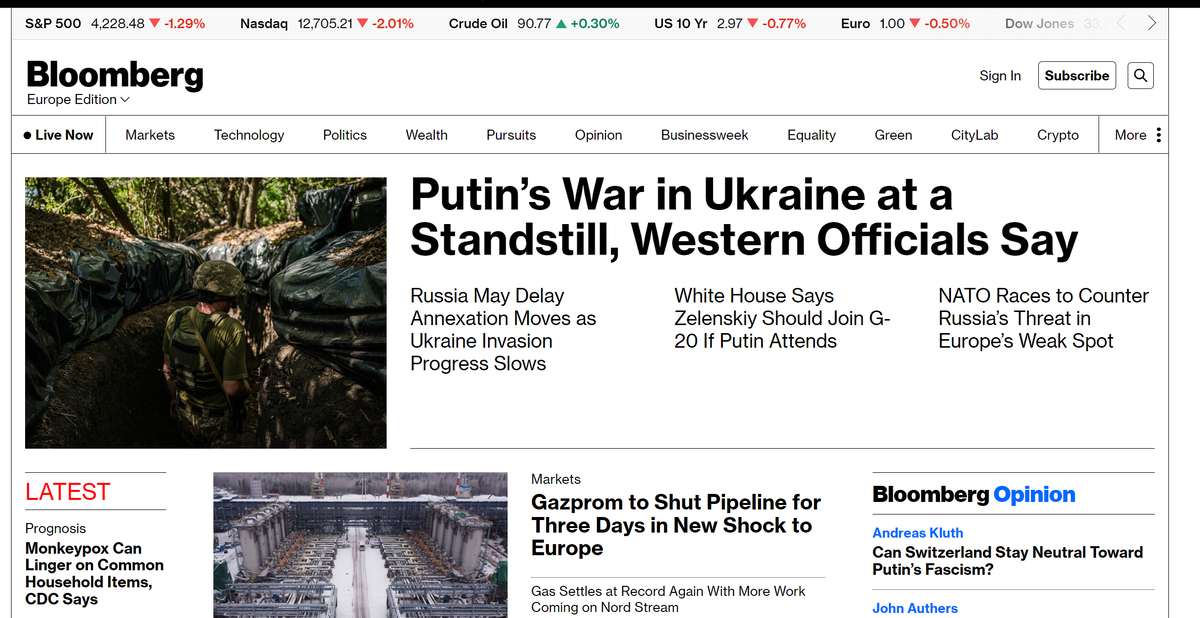
Task: Open the Wealth section
Action: (426, 135)
